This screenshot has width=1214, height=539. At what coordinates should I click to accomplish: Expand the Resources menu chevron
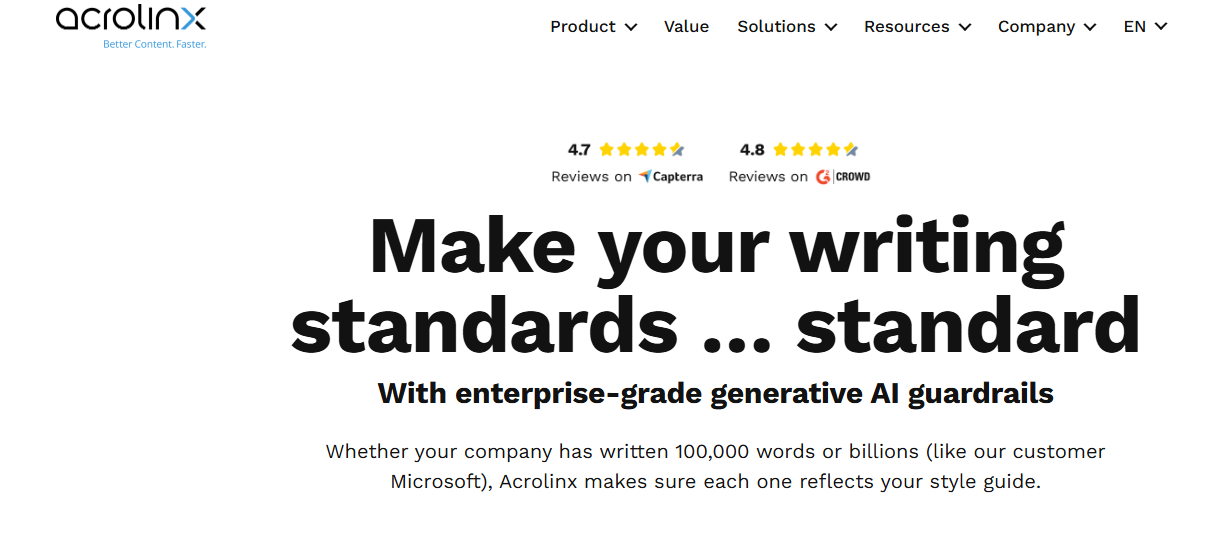965,27
